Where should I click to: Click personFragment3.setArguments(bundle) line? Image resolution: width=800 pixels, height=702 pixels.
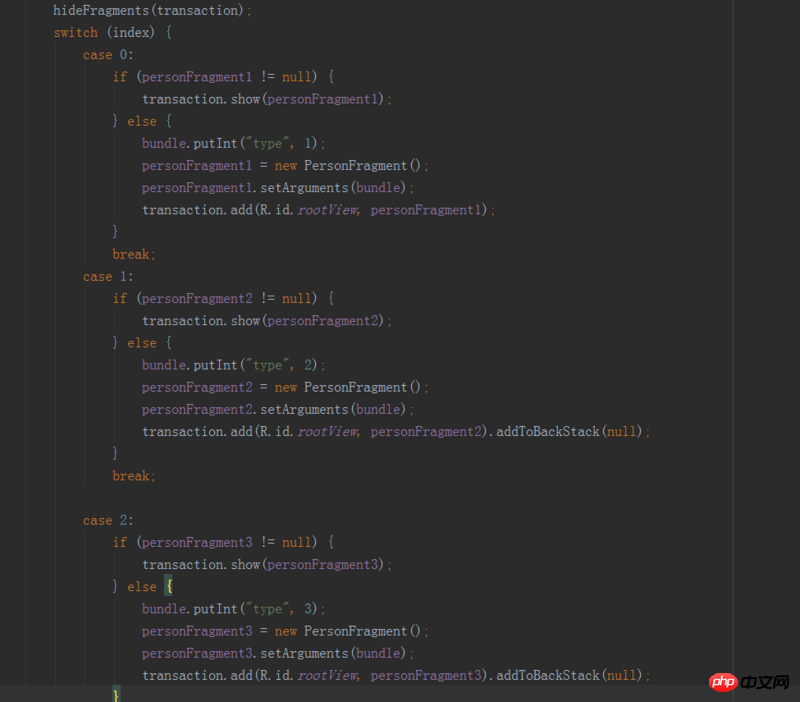click(278, 654)
